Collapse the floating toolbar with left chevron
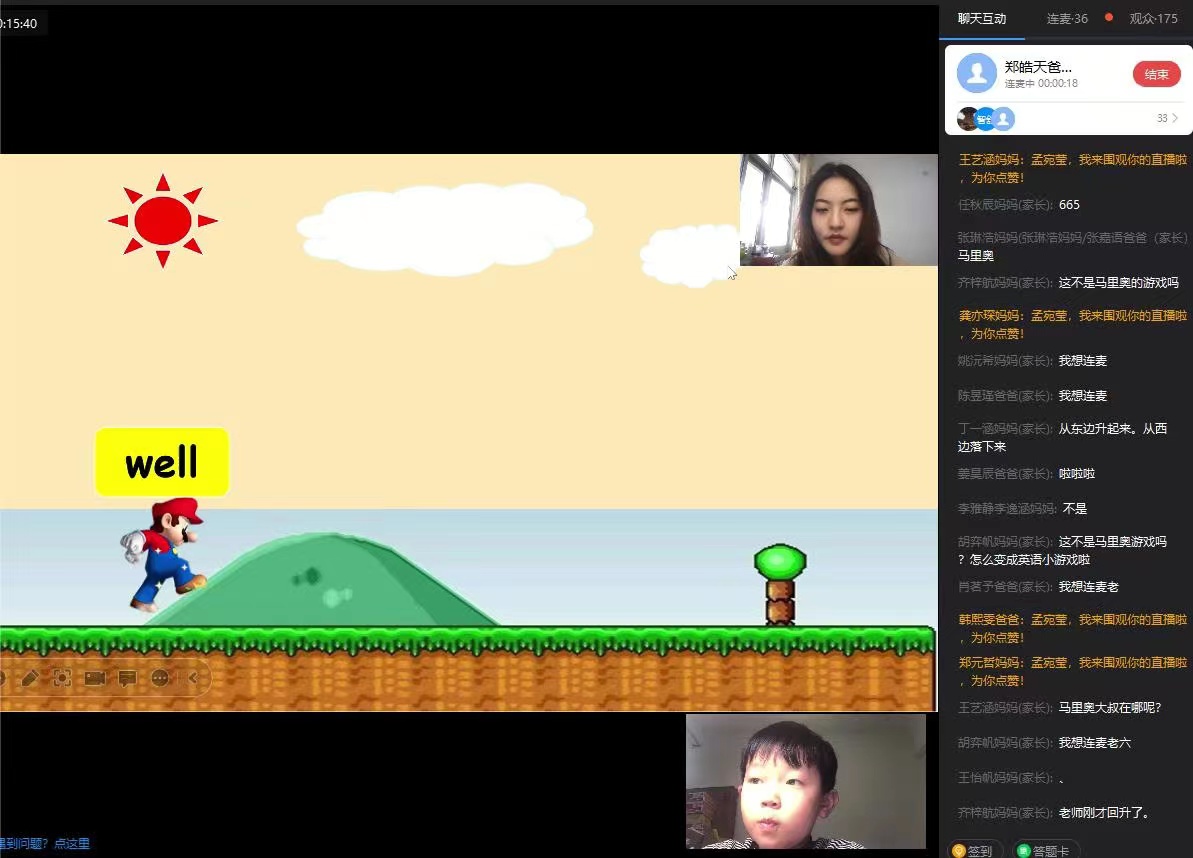This screenshot has width=1193, height=858. [193, 678]
